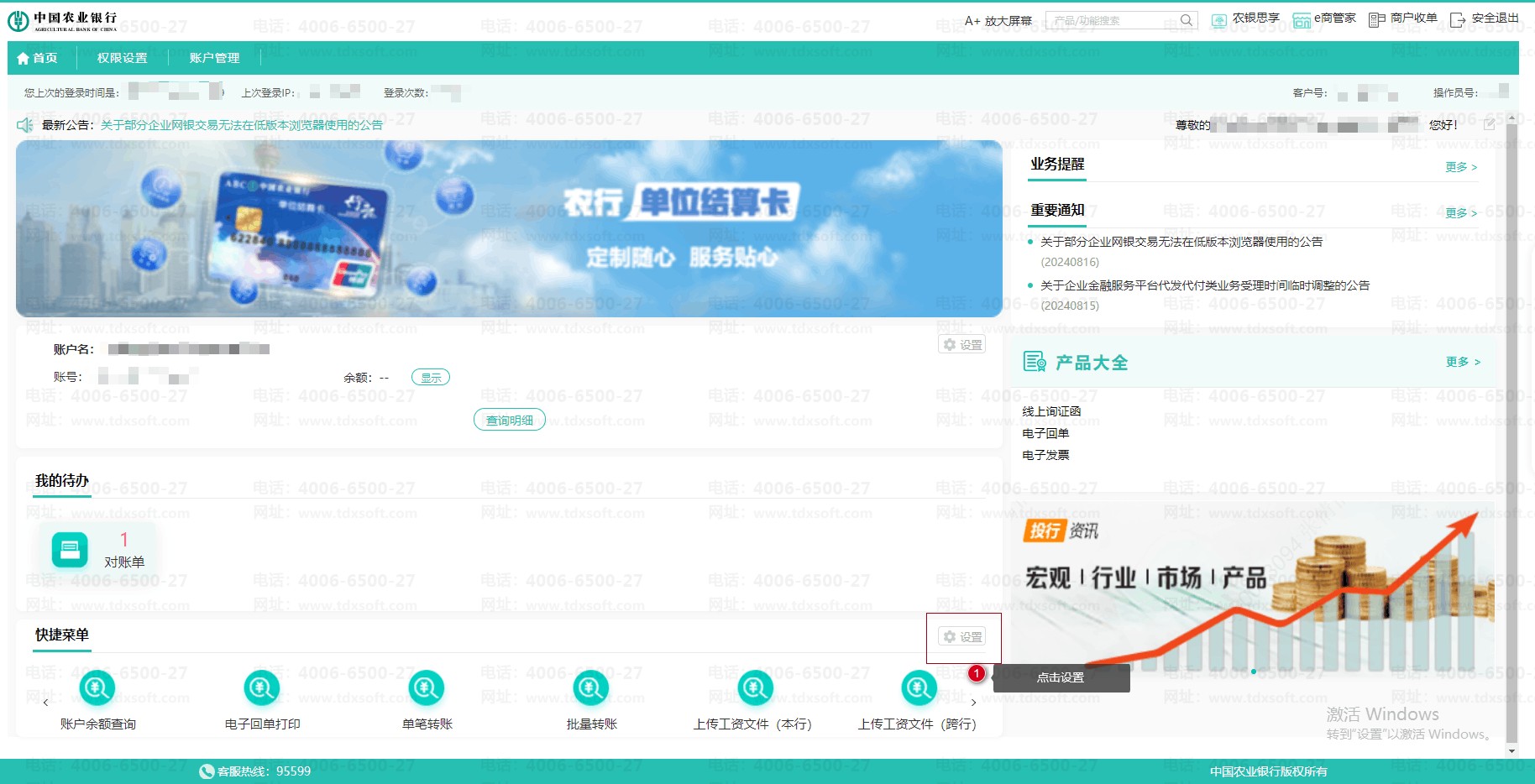Open the 电子回单打印 shortcut icon
The width and height of the screenshot is (1535, 784).
click(261, 688)
